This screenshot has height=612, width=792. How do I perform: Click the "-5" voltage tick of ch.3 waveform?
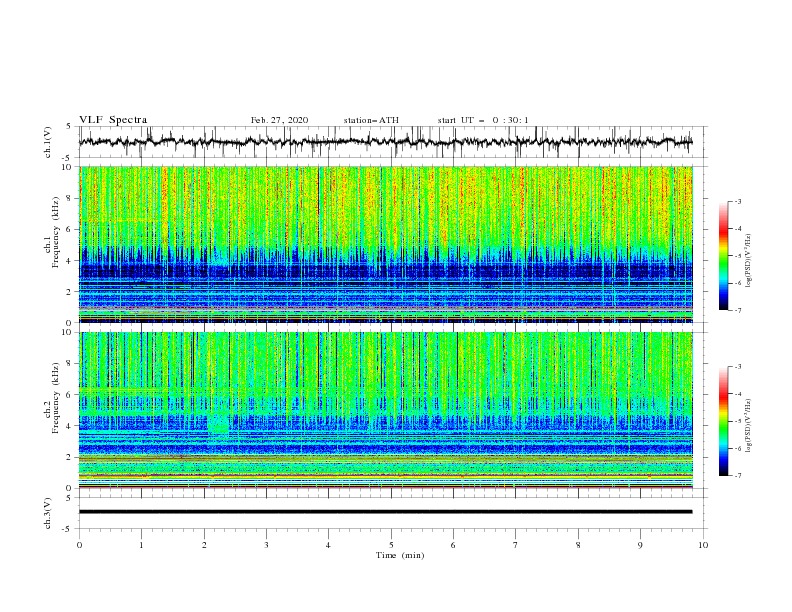click(68, 529)
